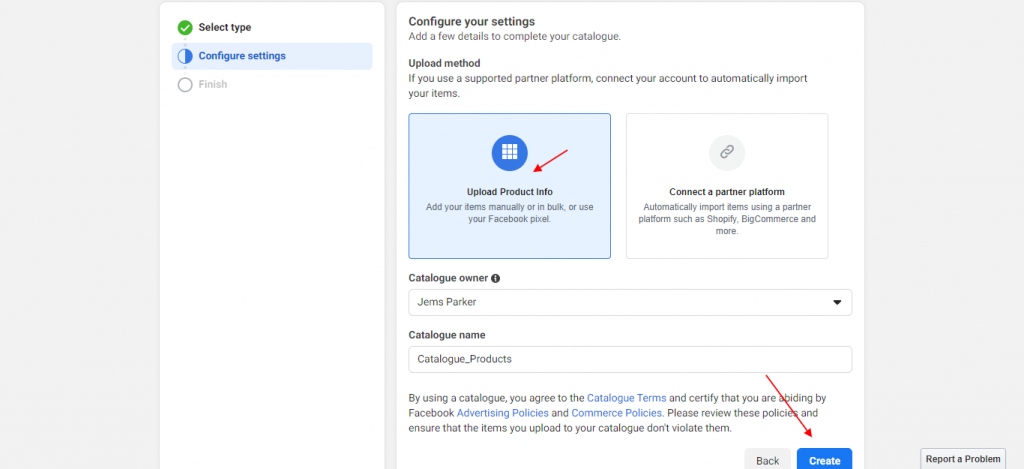This screenshot has height=469, width=1024.
Task: Click the Report a Problem button
Action: (x=963, y=459)
